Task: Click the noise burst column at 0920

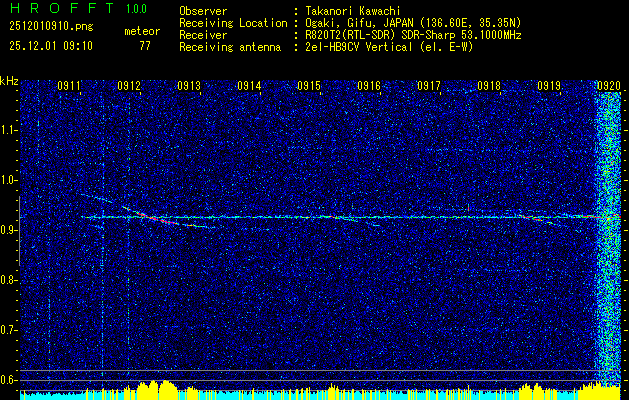Action: (609, 241)
